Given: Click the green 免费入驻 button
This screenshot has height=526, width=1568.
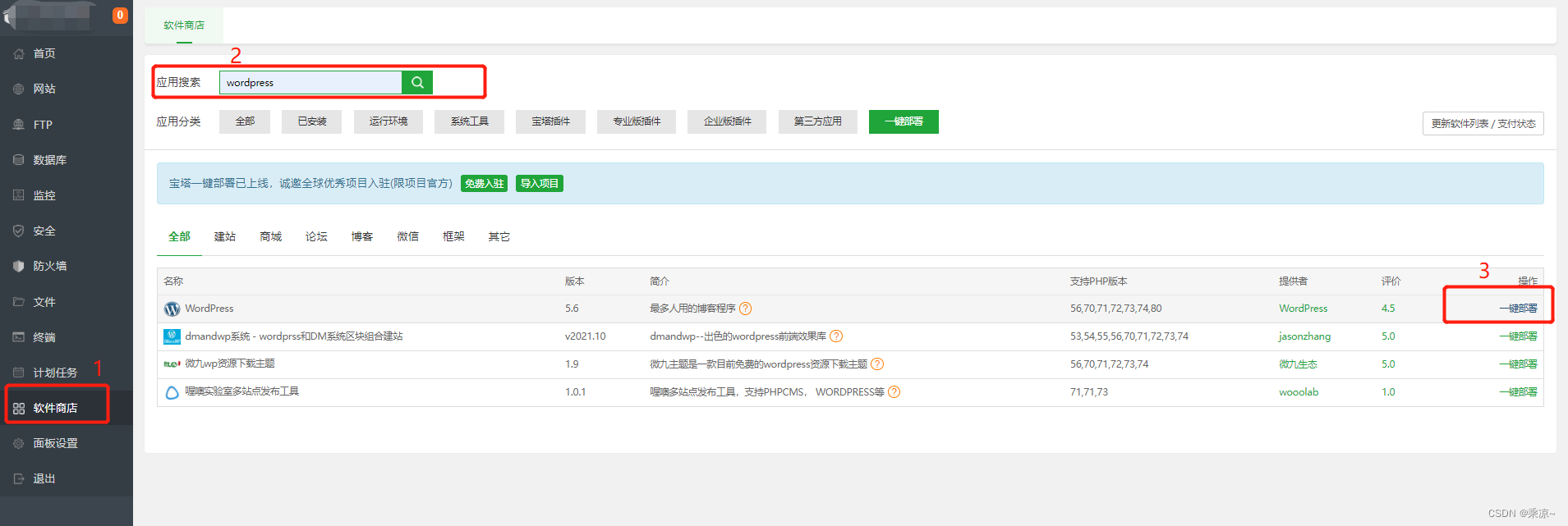Looking at the screenshot, I should (485, 184).
